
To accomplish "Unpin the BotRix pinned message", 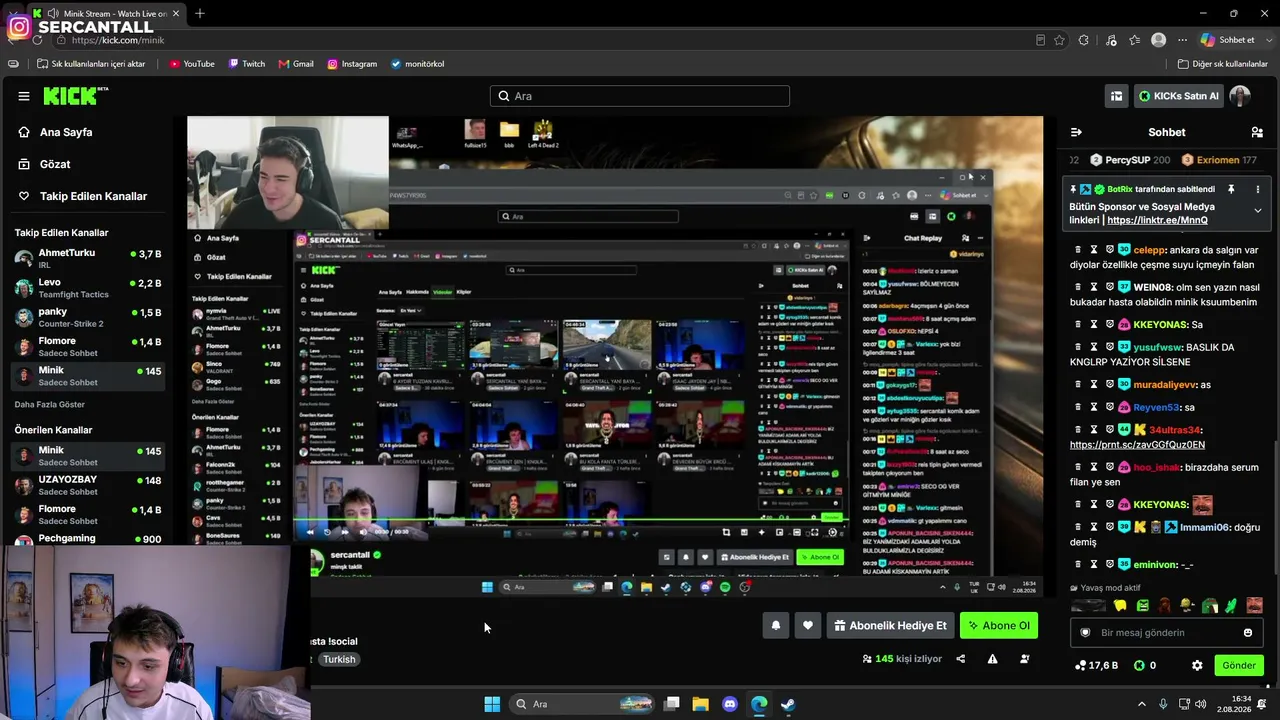I will point(1231,189).
